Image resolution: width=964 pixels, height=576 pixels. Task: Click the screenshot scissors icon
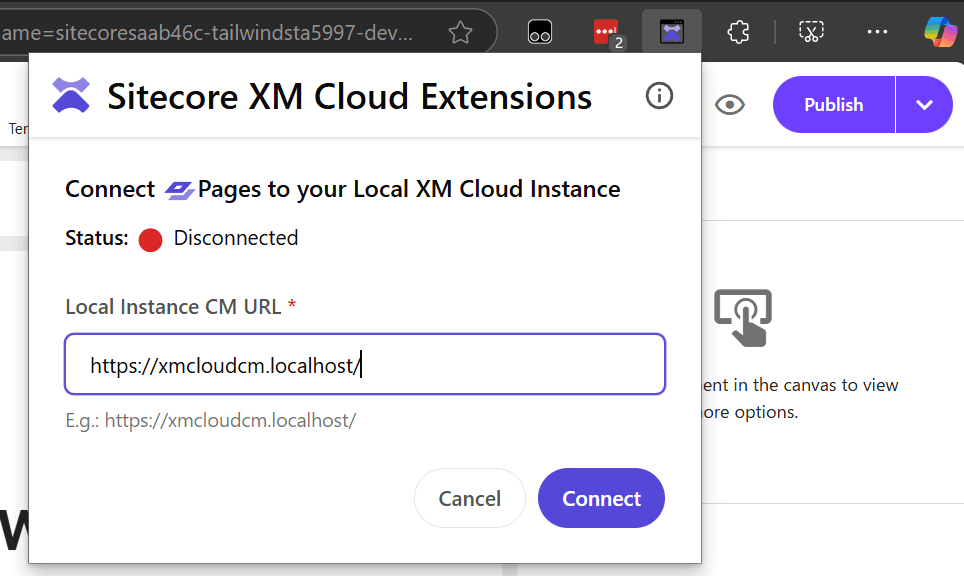click(811, 33)
